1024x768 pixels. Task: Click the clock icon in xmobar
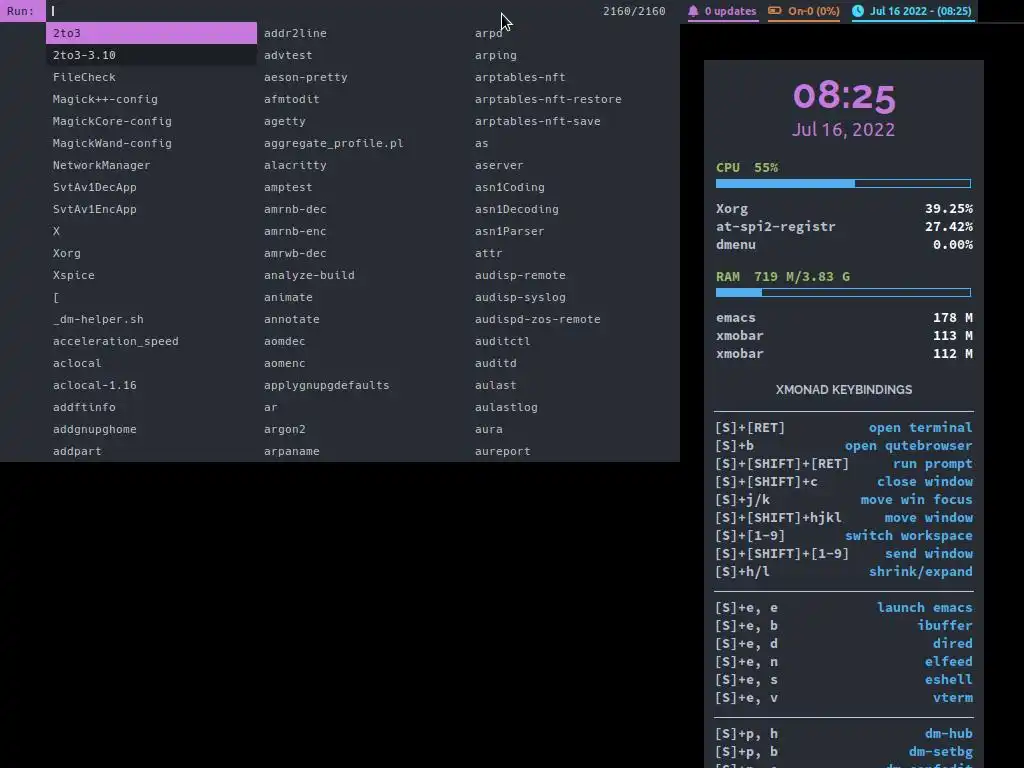click(858, 10)
